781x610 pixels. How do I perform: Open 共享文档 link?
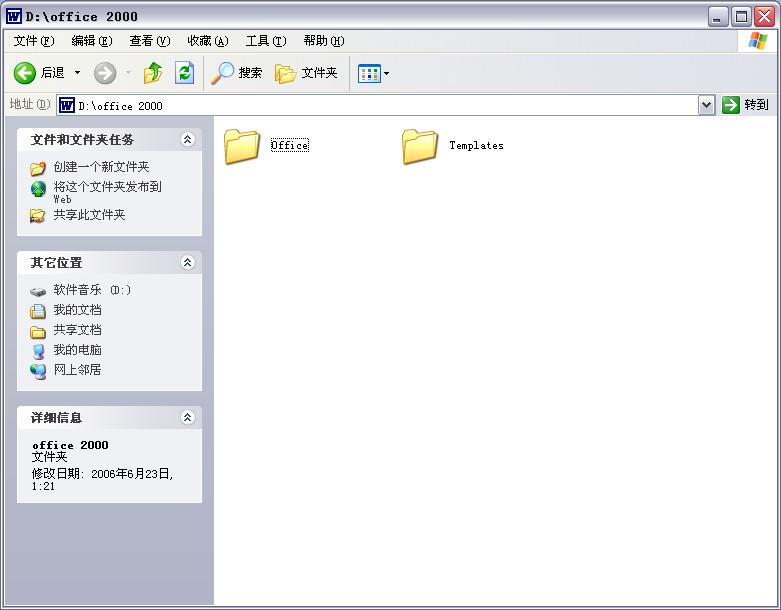tap(77, 330)
